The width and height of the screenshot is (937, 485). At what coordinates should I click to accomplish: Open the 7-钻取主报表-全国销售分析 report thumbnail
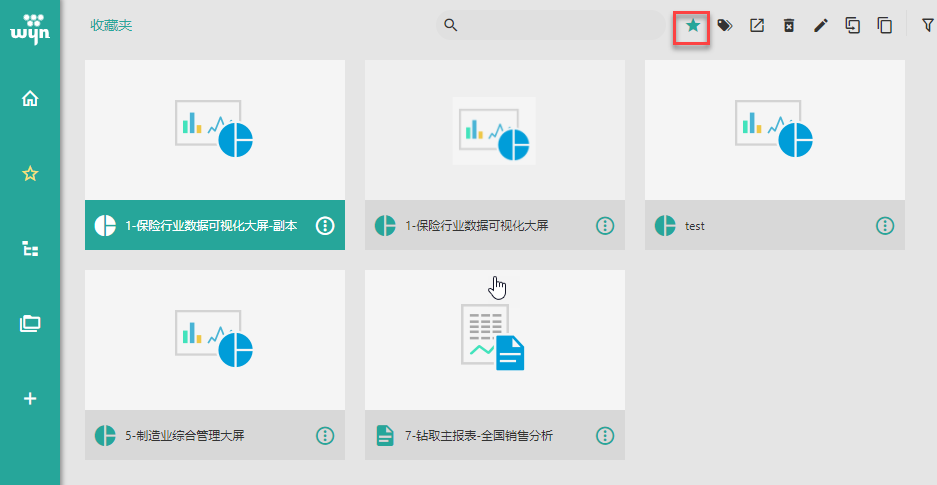point(495,340)
